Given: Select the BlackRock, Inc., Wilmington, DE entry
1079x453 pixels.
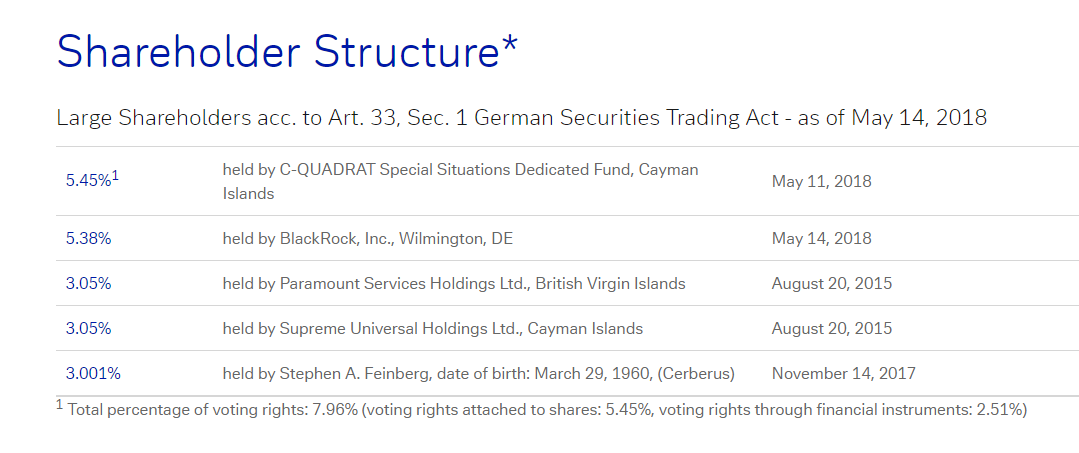Looking at the screenshot, I should [x=367, y=239].
